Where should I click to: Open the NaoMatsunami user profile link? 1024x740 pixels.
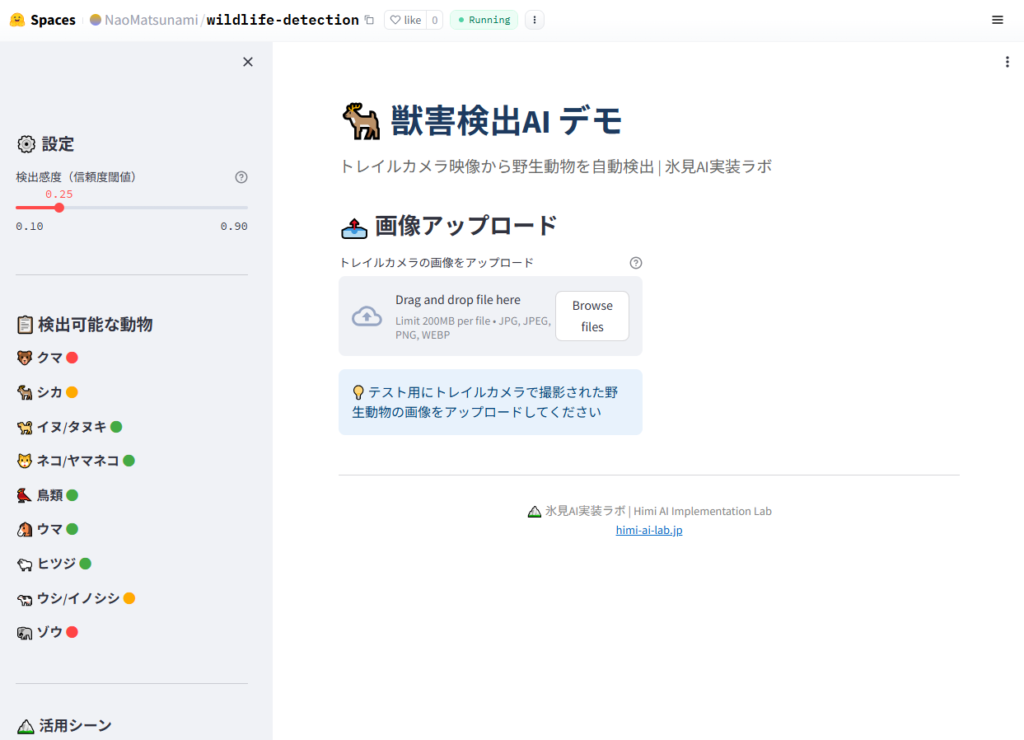pos(151,20)
